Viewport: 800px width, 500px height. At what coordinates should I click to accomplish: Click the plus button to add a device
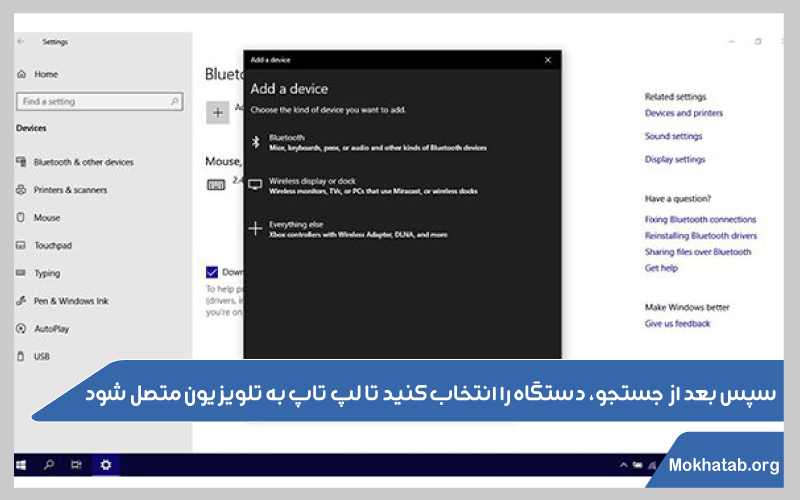[x=217, y=112]
